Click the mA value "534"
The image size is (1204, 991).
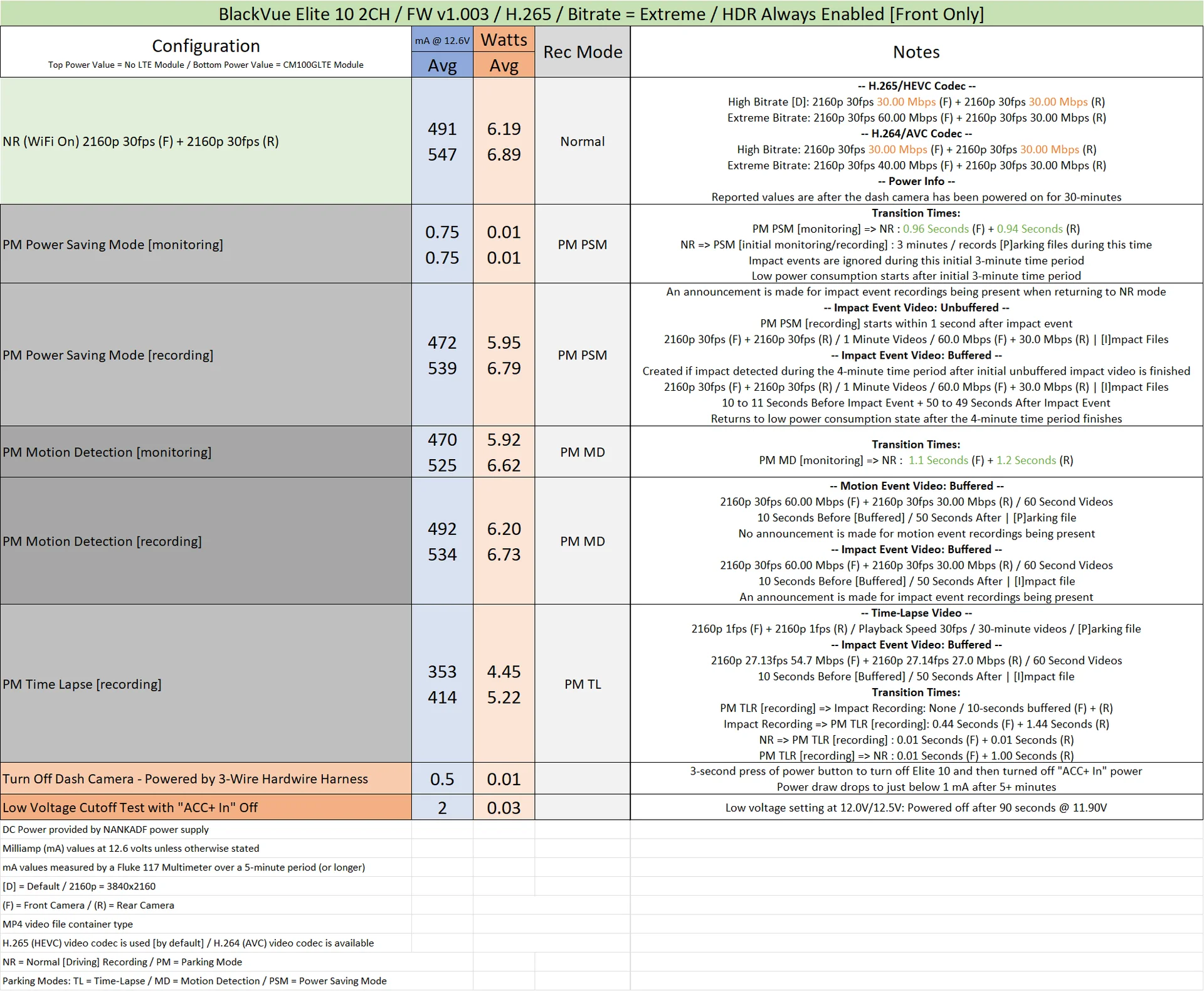coord(442,554)
